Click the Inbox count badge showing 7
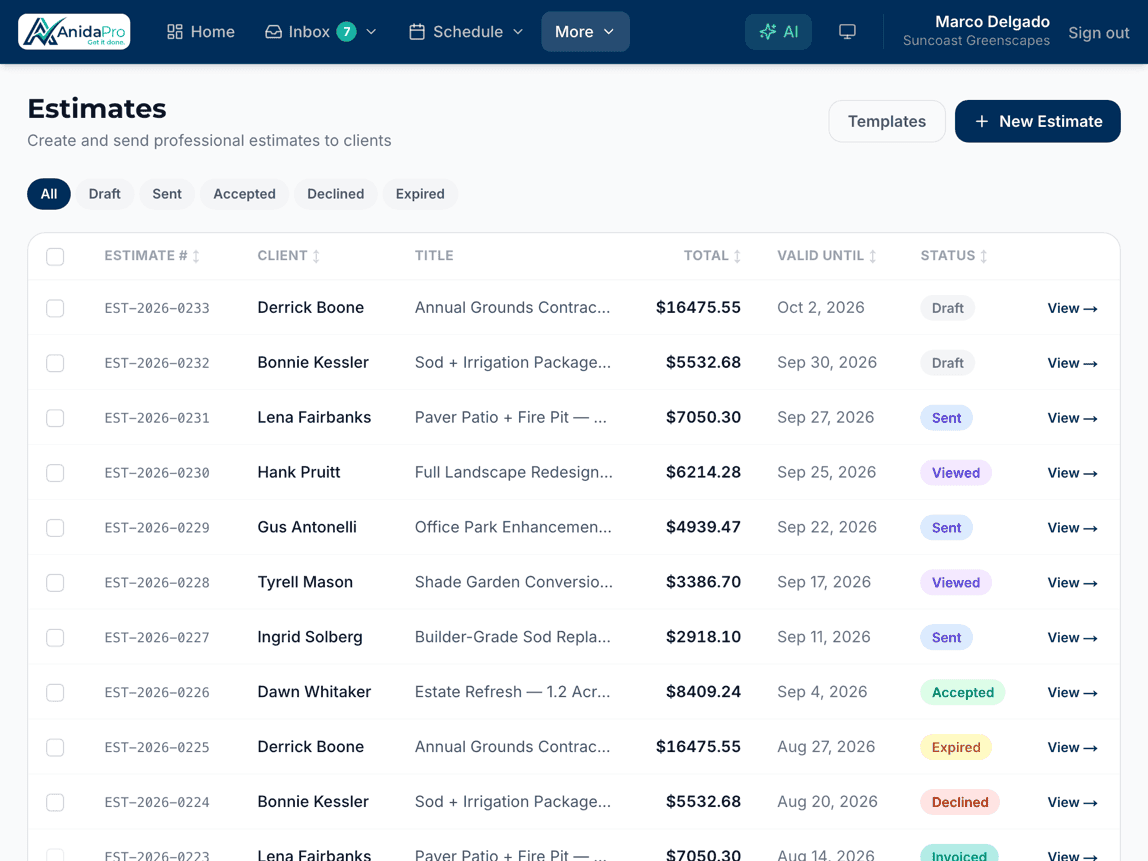 346,31
